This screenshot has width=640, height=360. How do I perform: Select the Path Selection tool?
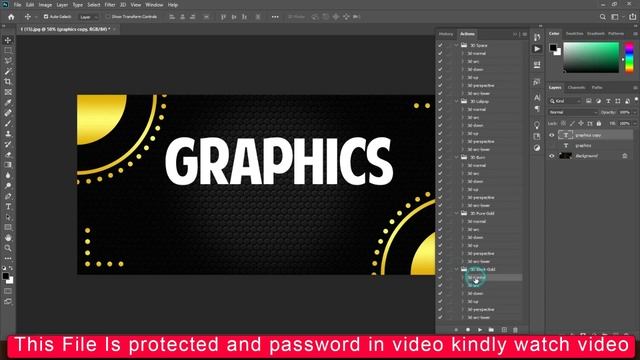(x=8, y=217)
